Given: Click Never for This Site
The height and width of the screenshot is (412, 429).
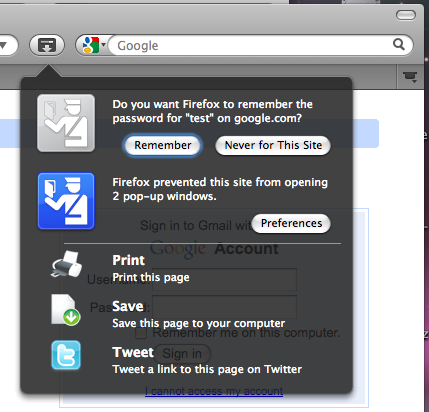Looking at the screenshot, I should [273, 145].
